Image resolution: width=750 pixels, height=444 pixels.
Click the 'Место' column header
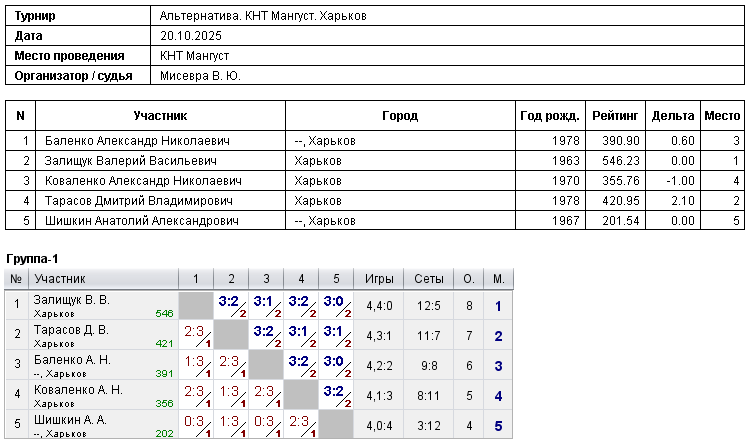722,116
